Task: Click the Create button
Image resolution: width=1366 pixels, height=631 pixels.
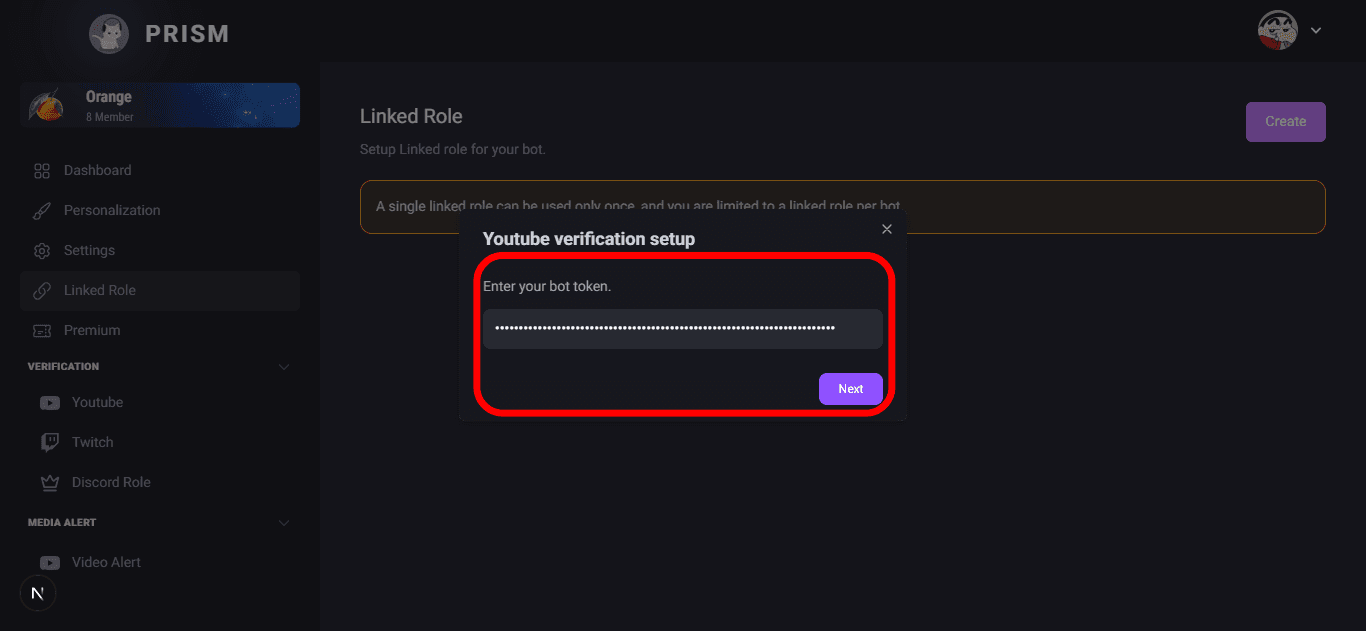Action: click(x=1285, y=121)
